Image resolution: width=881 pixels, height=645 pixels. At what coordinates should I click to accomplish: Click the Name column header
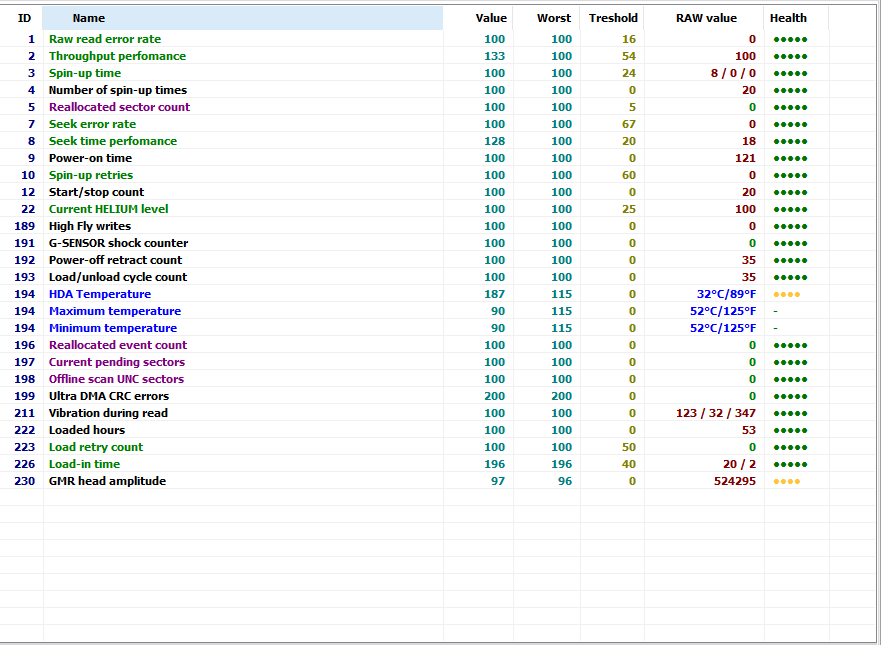tap(243, 18)
